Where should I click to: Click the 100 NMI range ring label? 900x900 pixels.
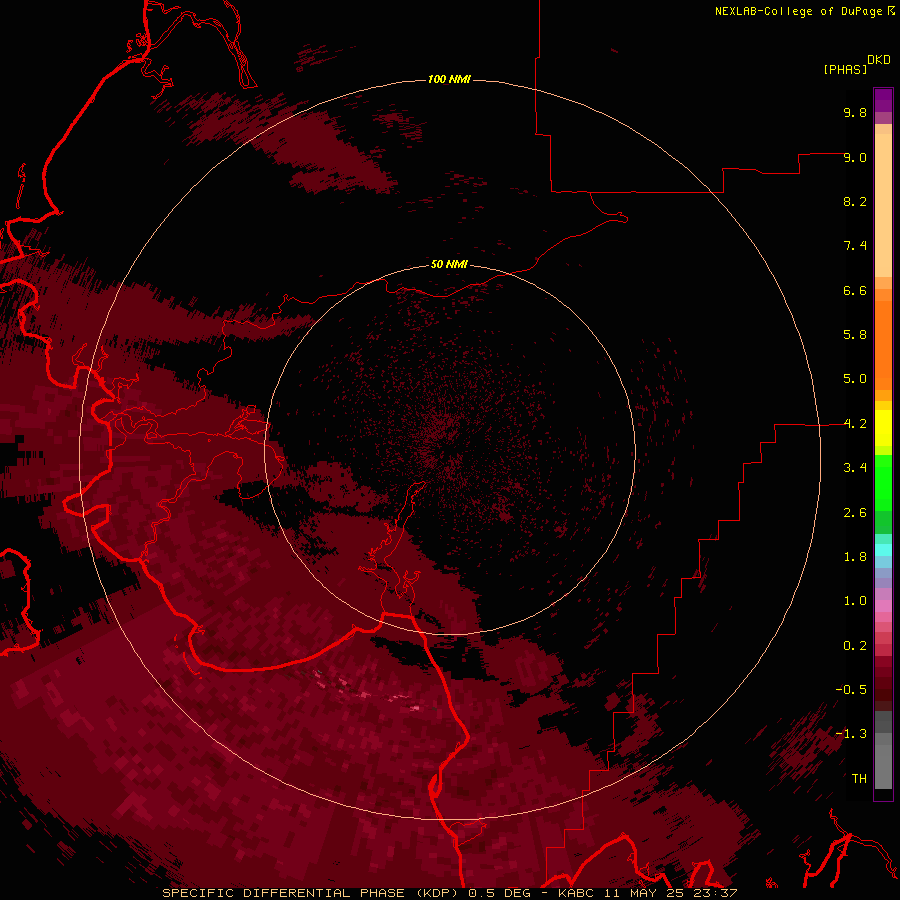coord(449,79)
